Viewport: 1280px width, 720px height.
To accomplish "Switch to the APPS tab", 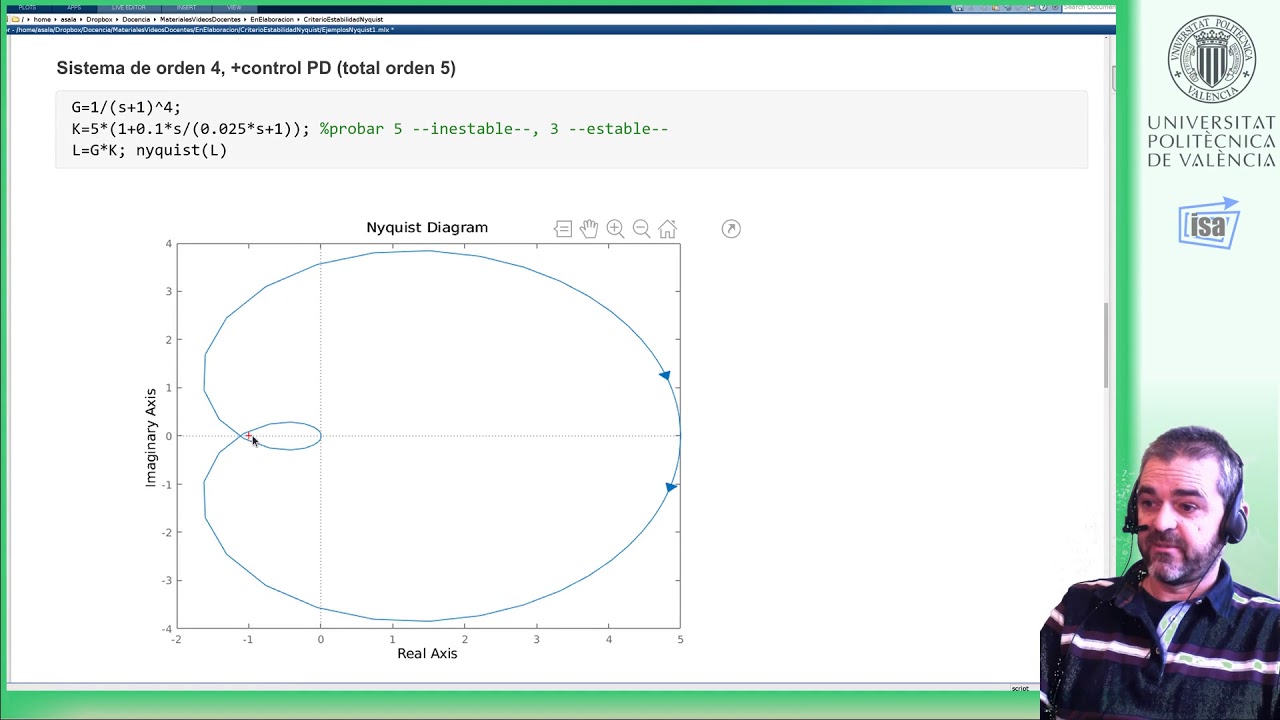I will (x=74, y=7).
